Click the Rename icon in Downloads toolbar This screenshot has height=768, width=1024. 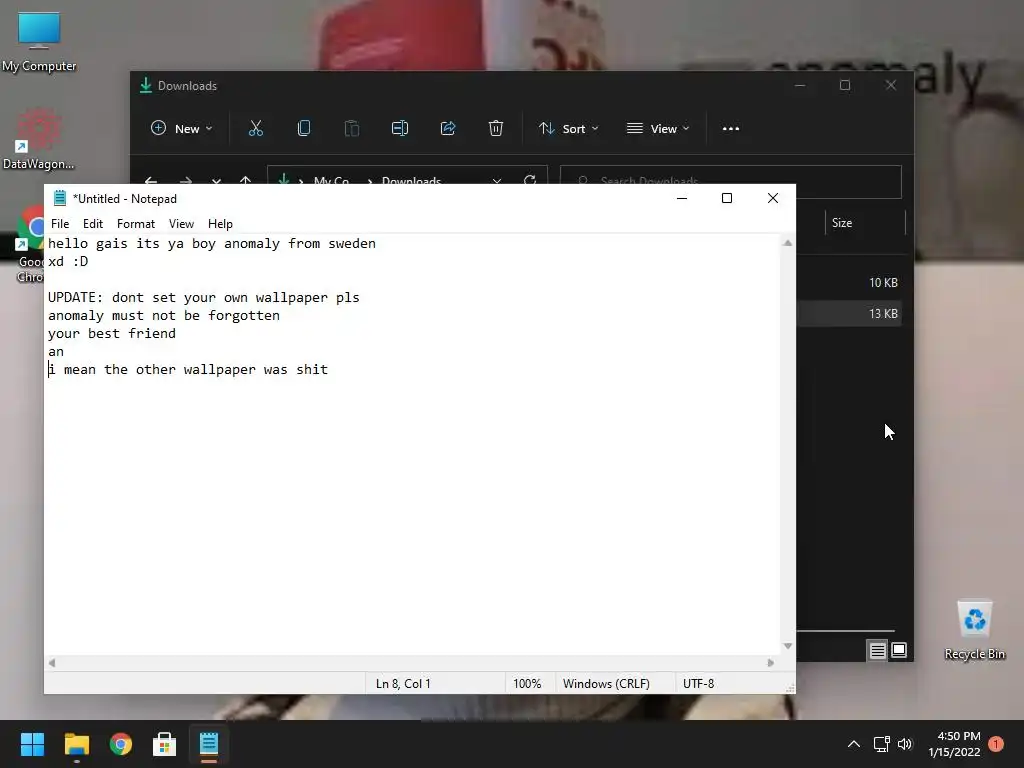point(400,129)
